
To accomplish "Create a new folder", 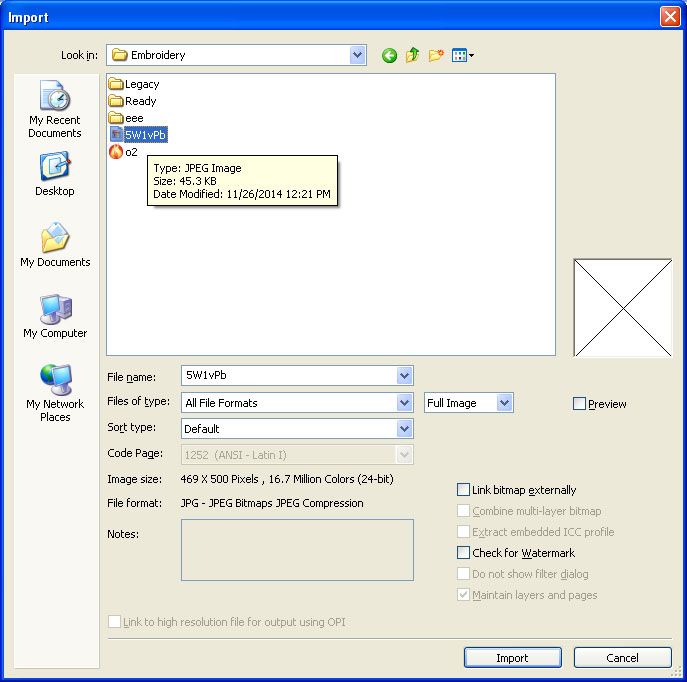I will pyautogui.click(x=436, y=56).
